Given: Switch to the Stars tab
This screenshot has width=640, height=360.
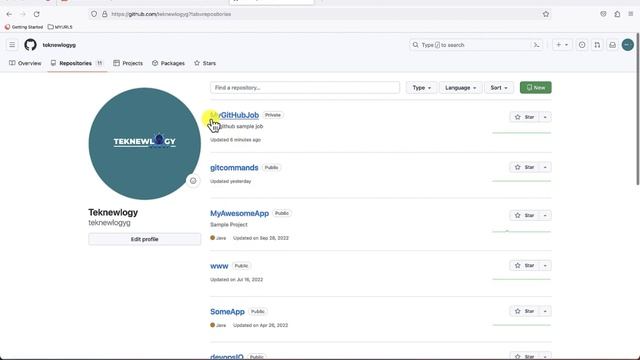Looking at the screenshot, I should 205,63.
